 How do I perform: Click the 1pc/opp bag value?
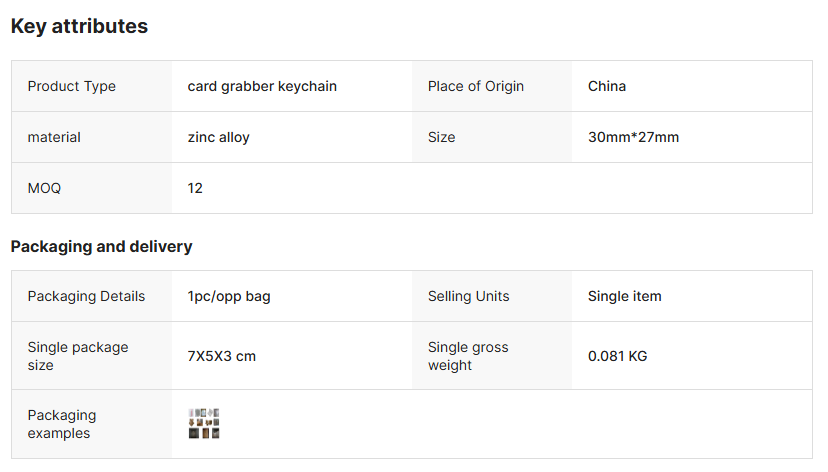[229, 296]
